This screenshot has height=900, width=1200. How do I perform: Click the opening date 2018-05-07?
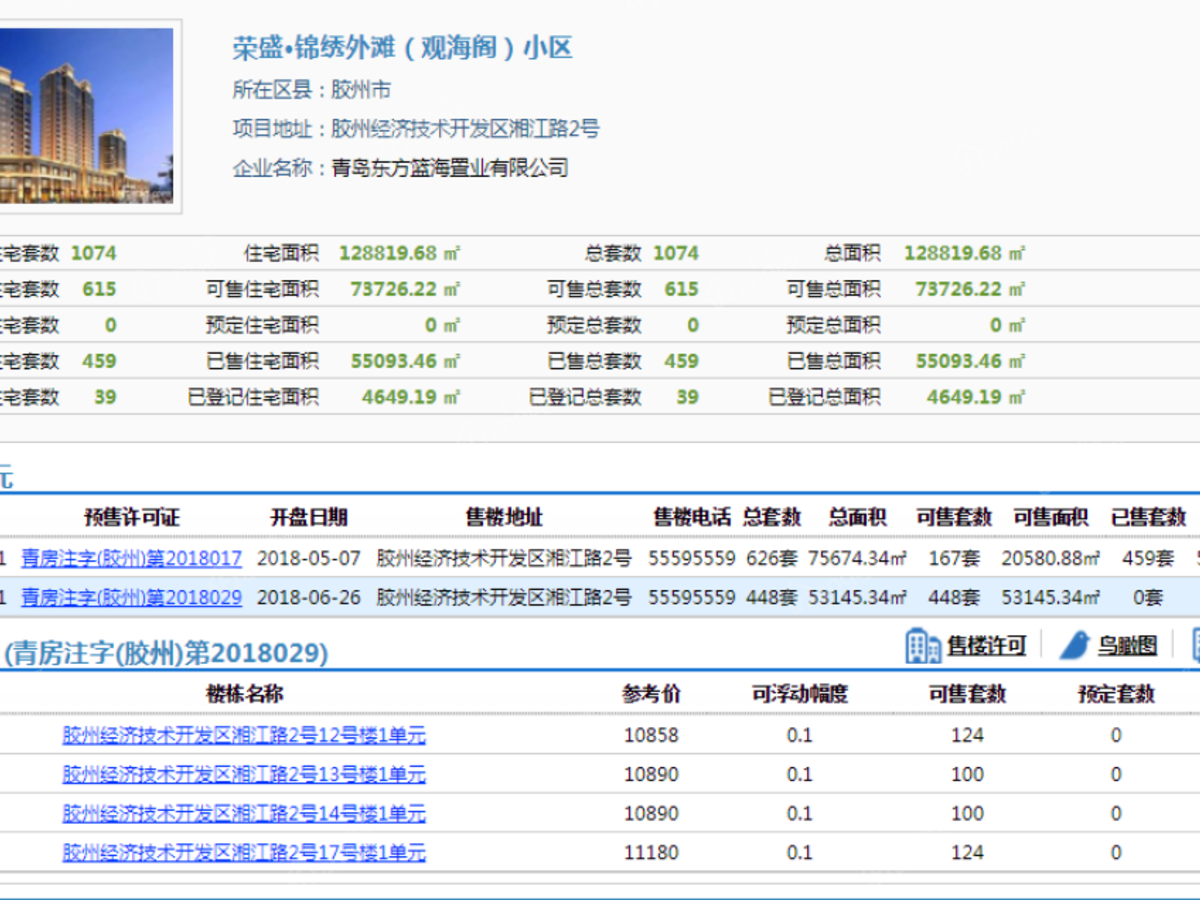pyautogui.click(x=309, y=558)
